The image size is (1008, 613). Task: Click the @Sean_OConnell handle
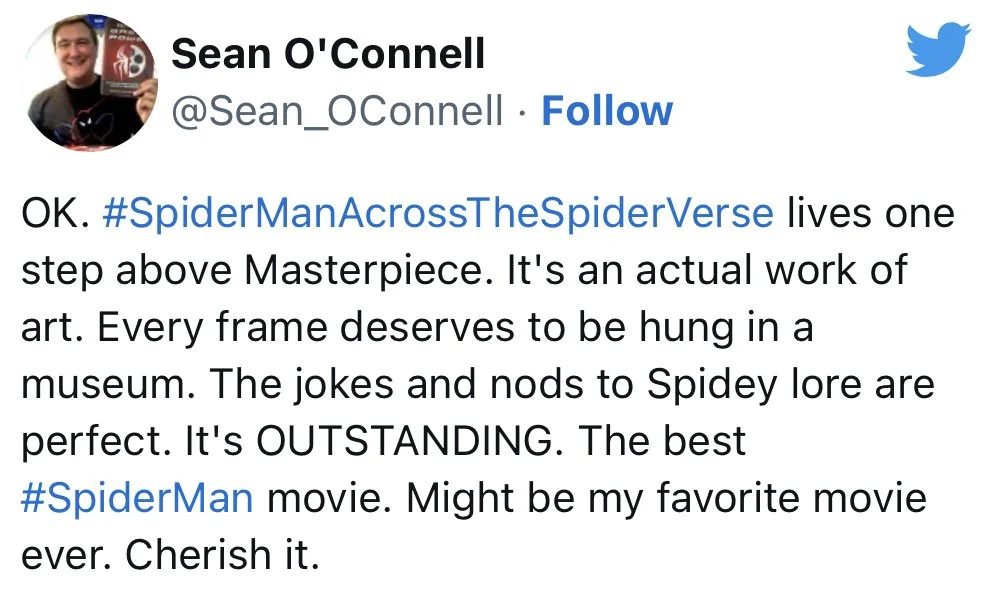[x=338, y=111]
